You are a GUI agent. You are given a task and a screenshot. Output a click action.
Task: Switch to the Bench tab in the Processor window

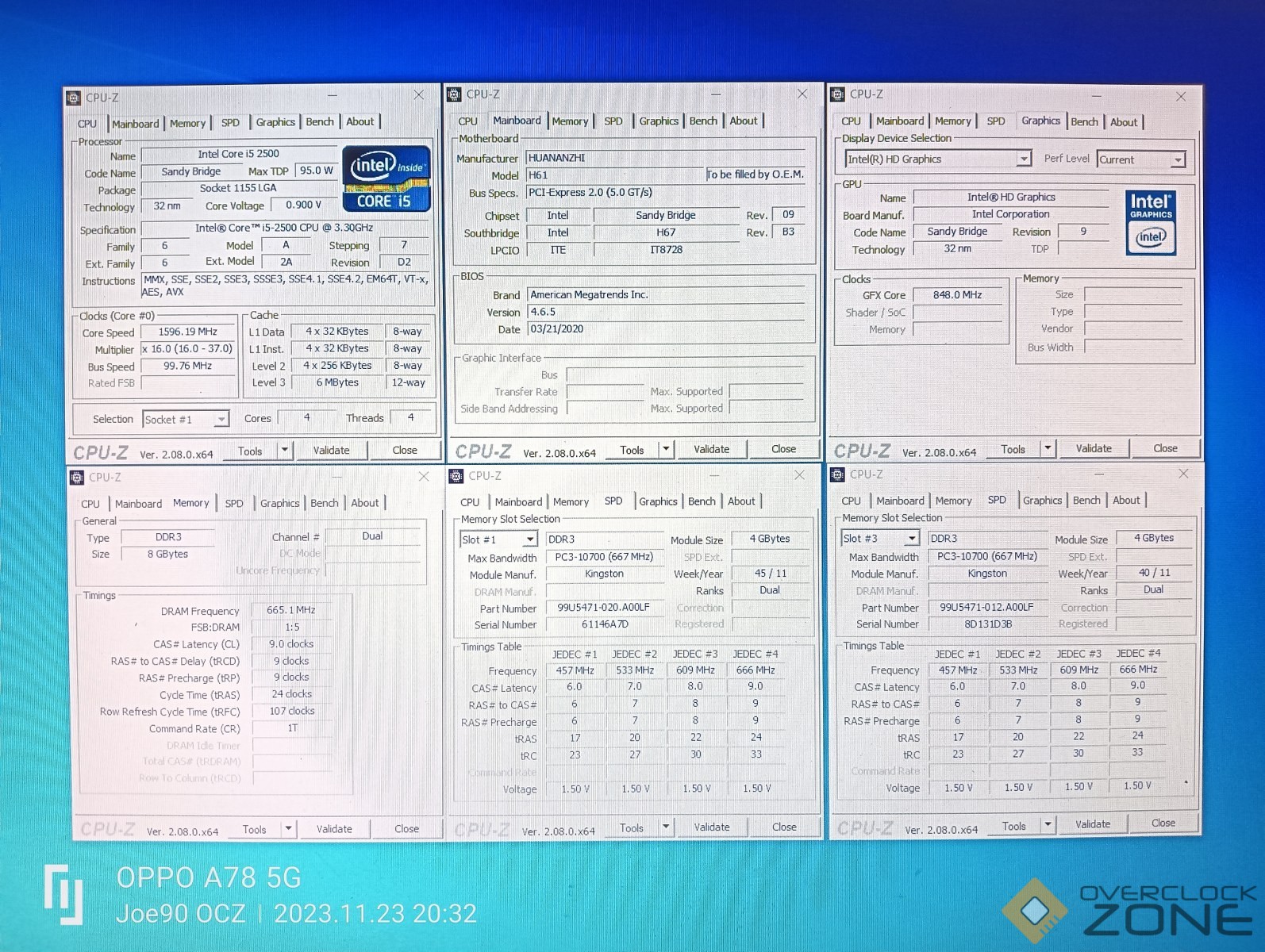pos(320,122)
